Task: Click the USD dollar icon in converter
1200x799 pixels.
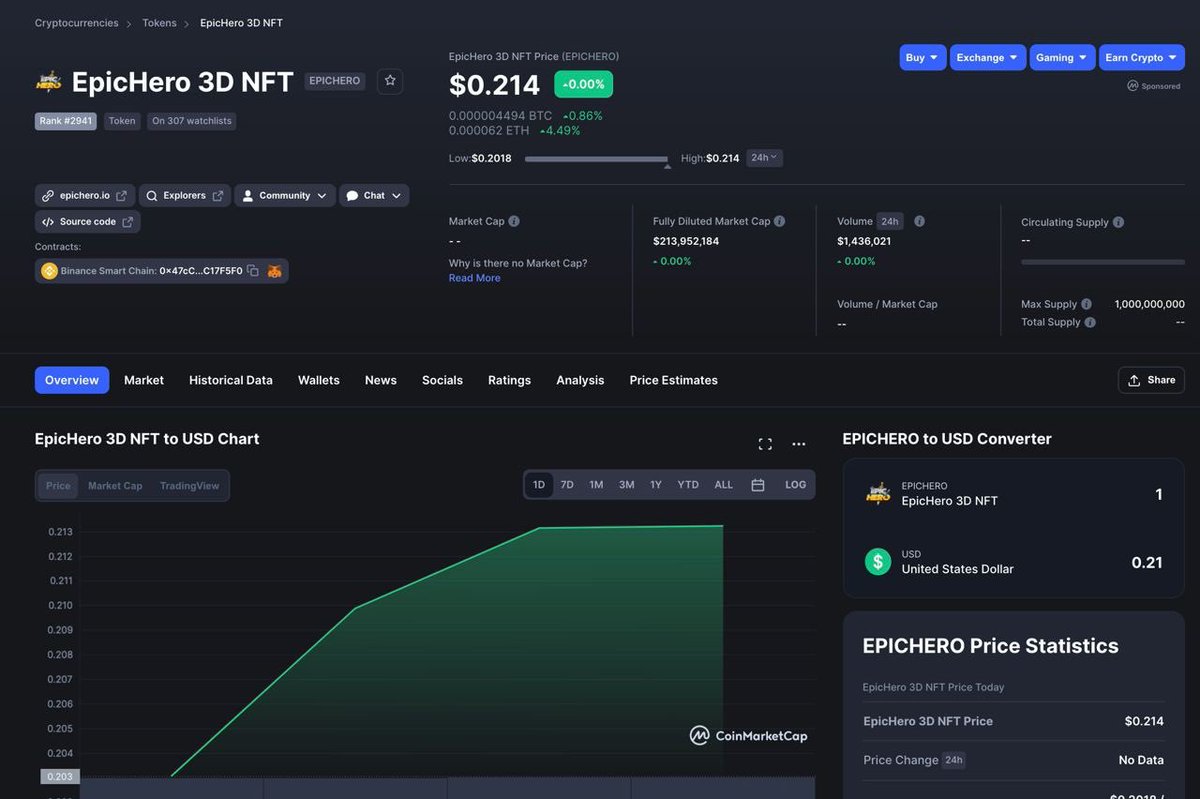Action: 878,561
